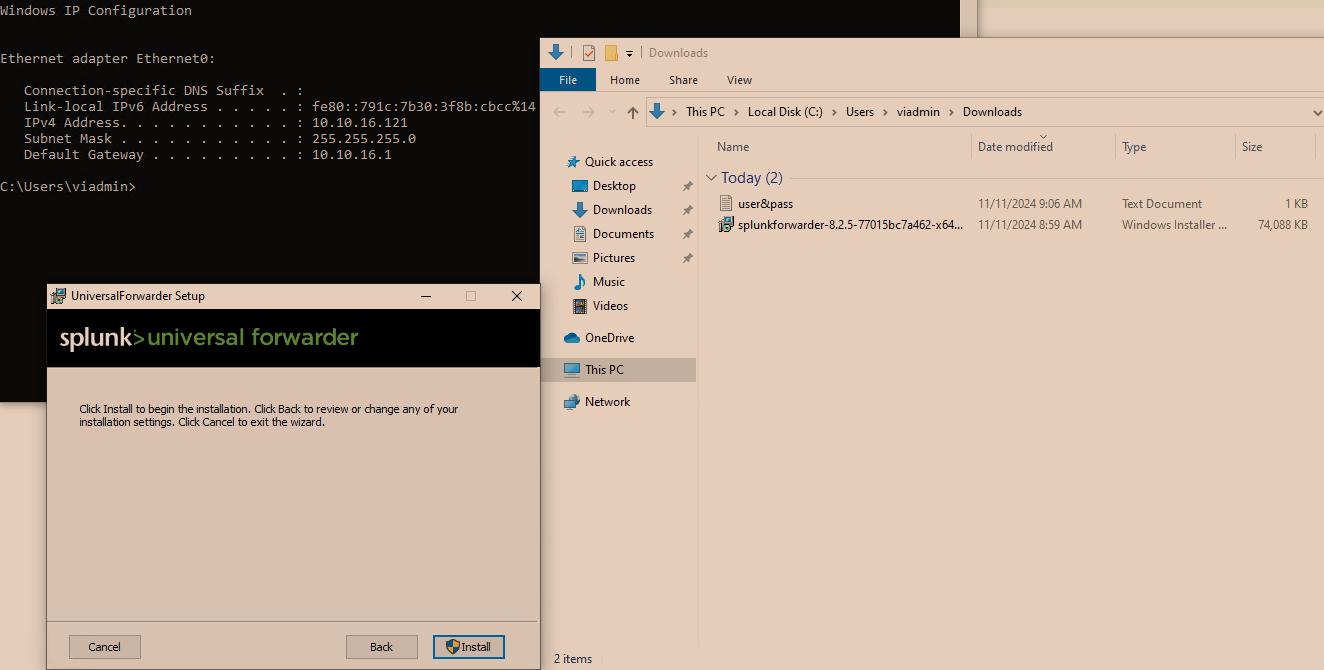Select the 'user&pass' file name
Viewport: 1324px width, 670px height.
765,204
